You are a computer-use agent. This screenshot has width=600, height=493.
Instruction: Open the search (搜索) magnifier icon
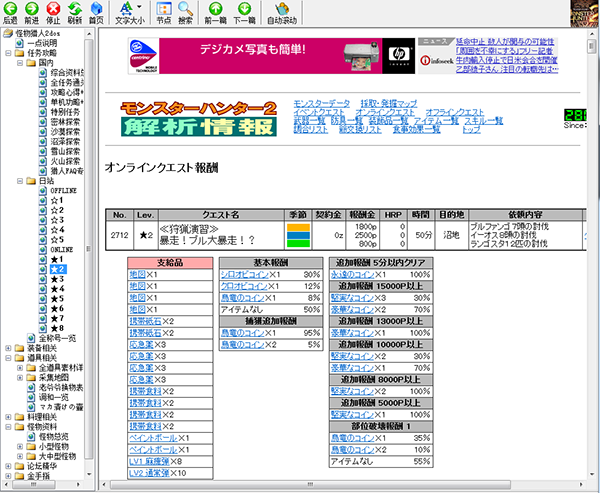[186, 8]
